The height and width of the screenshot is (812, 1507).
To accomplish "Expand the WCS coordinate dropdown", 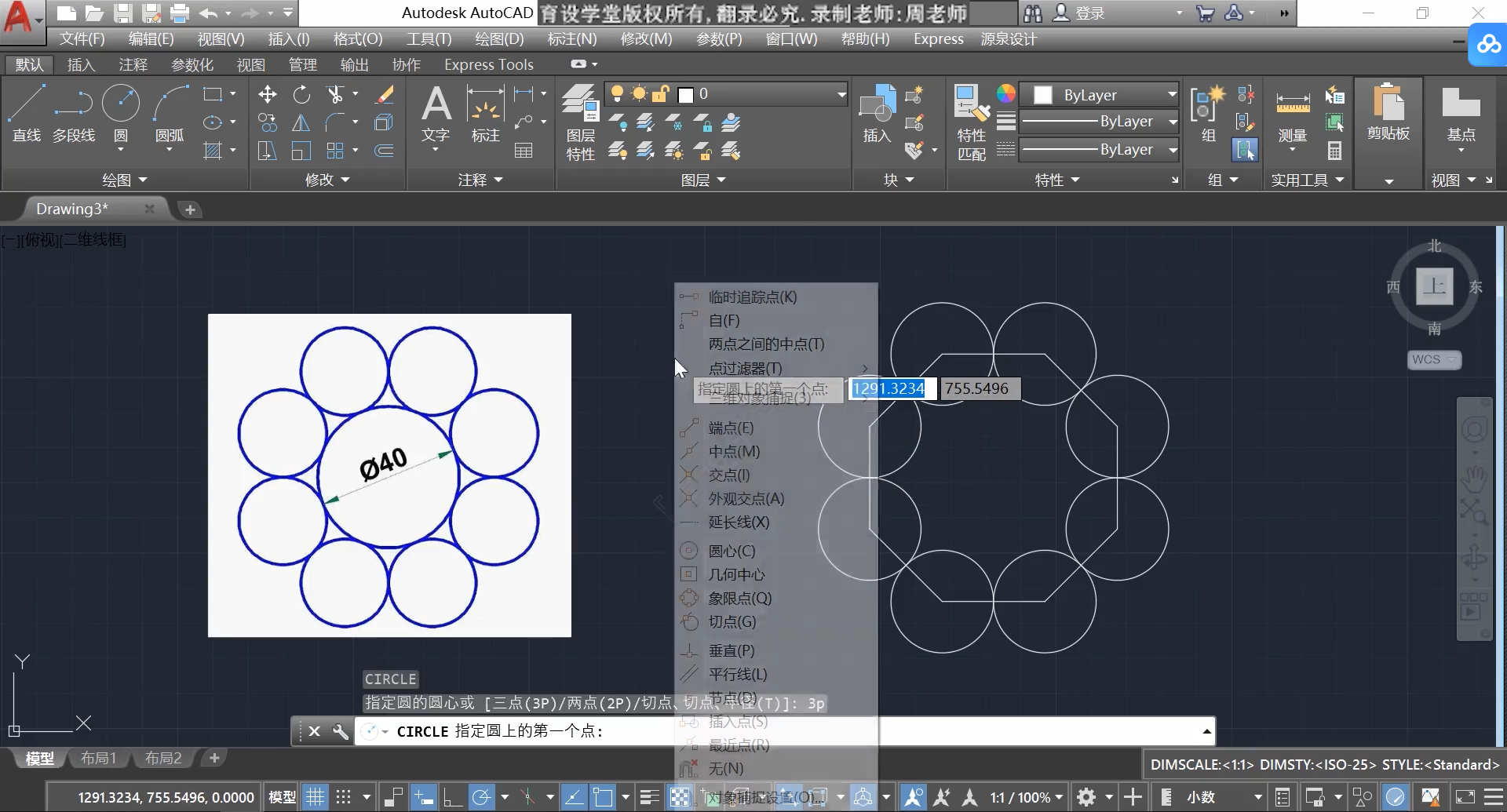I will click(x=1434, y=359).
